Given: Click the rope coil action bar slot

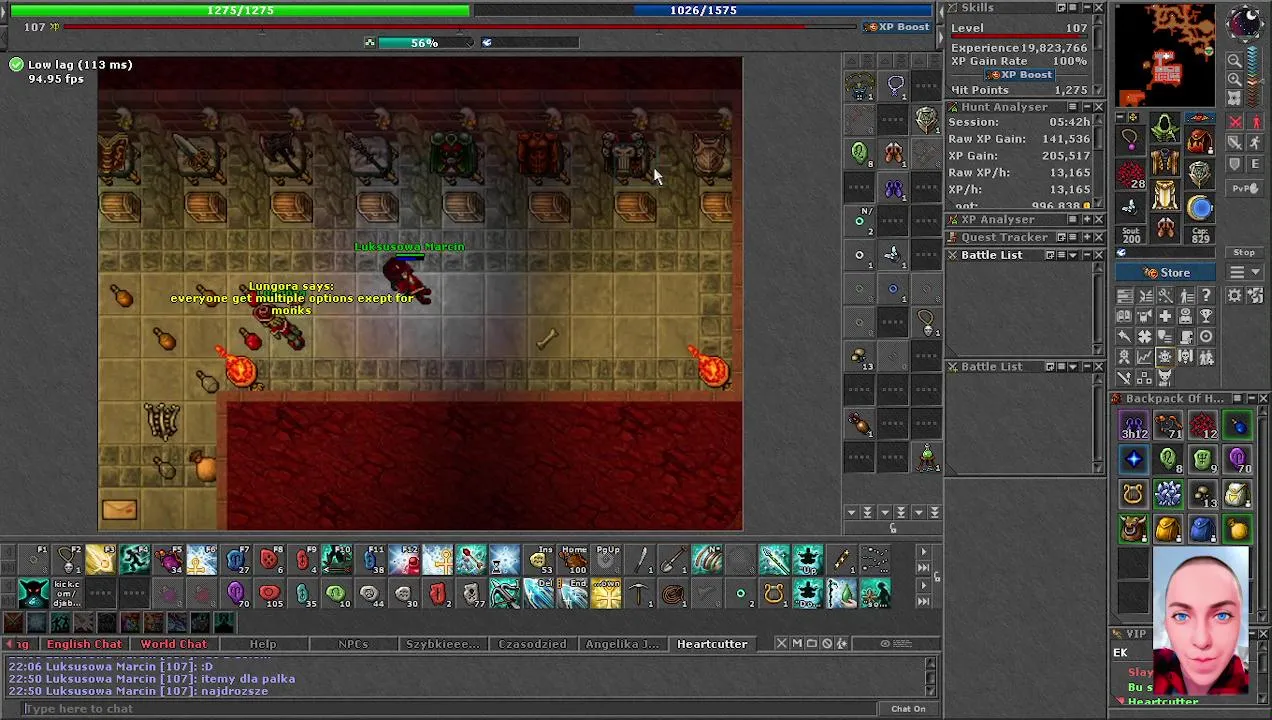Looking at the screenshot, I should pyautogui.click(x=673, y=594).
